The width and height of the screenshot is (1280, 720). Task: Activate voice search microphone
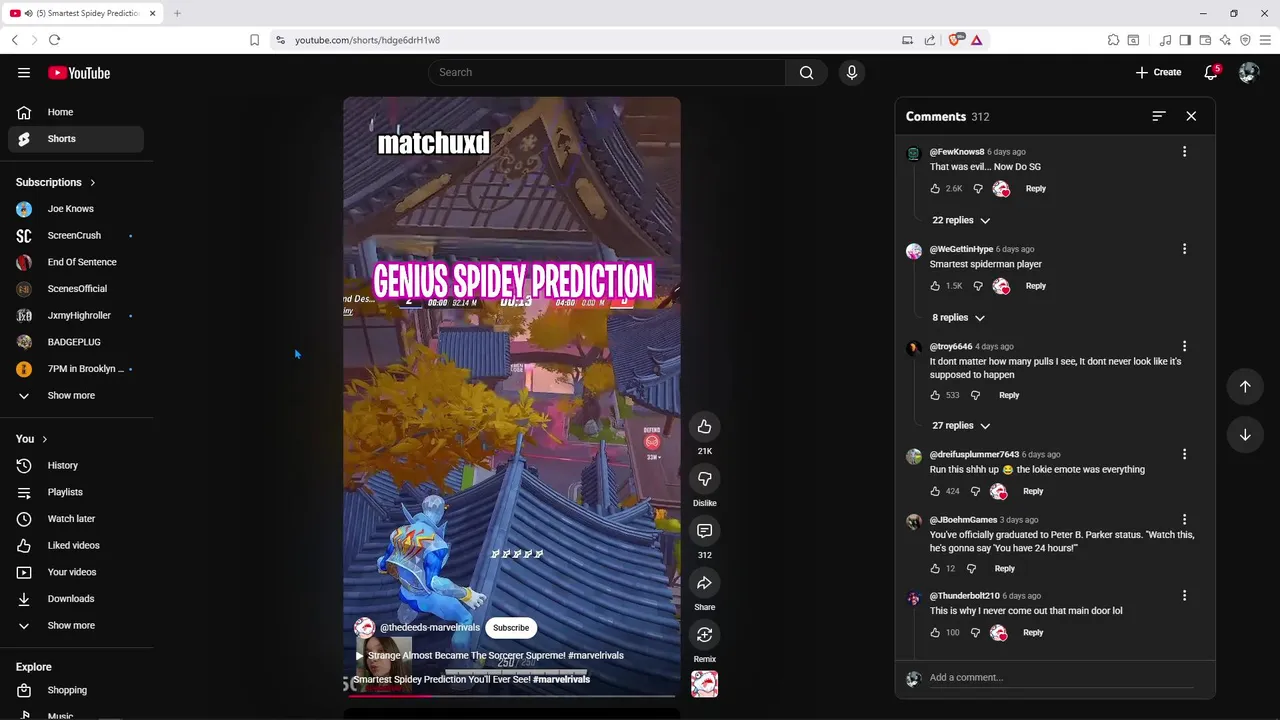click(852, 72)
